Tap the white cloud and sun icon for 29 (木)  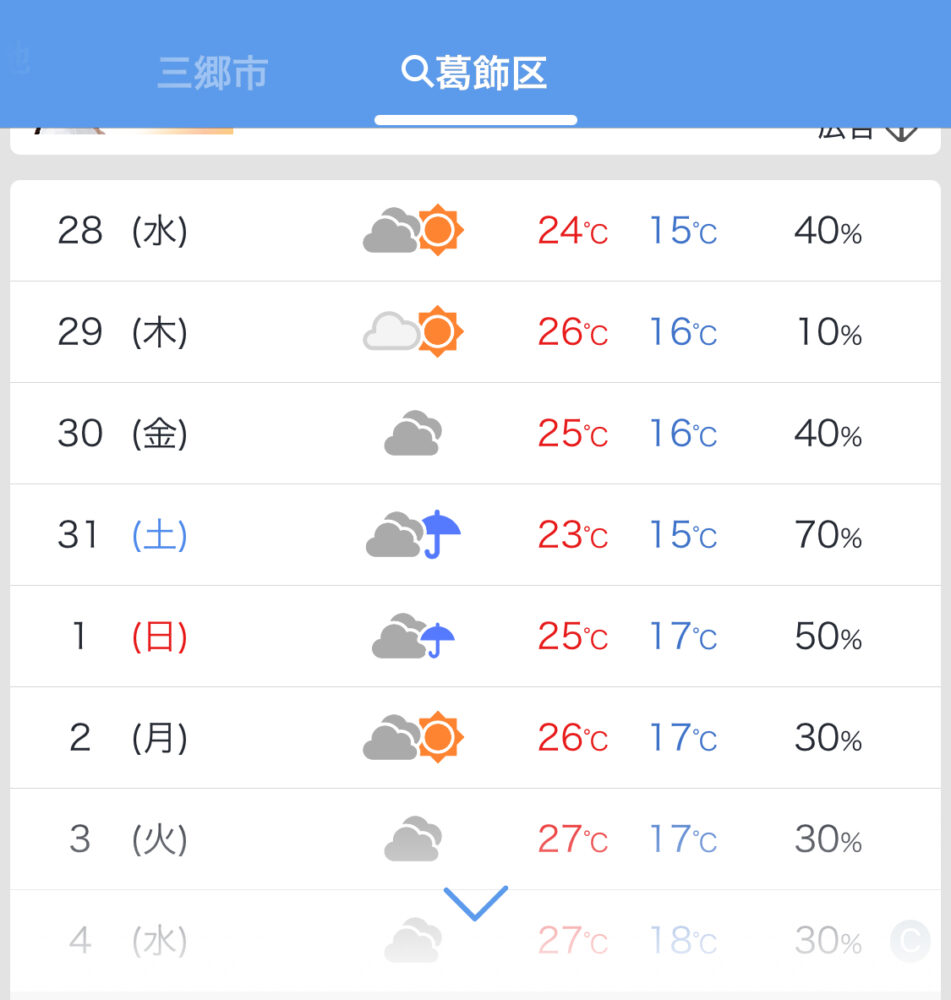click(x=413, y=332)
